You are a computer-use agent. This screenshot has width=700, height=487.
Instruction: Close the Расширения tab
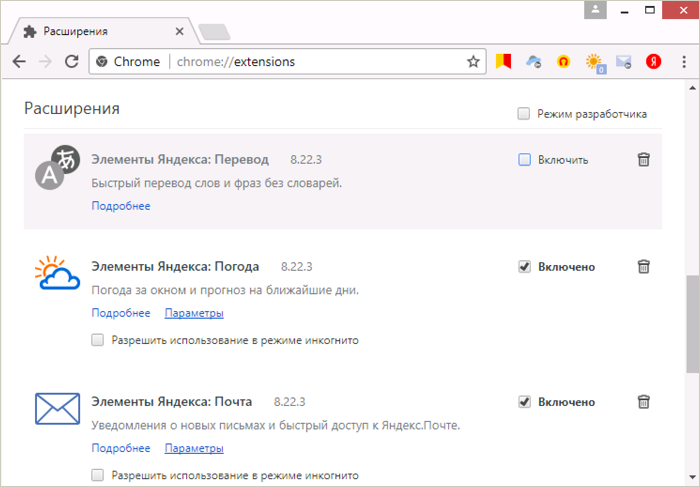(179, 31)
